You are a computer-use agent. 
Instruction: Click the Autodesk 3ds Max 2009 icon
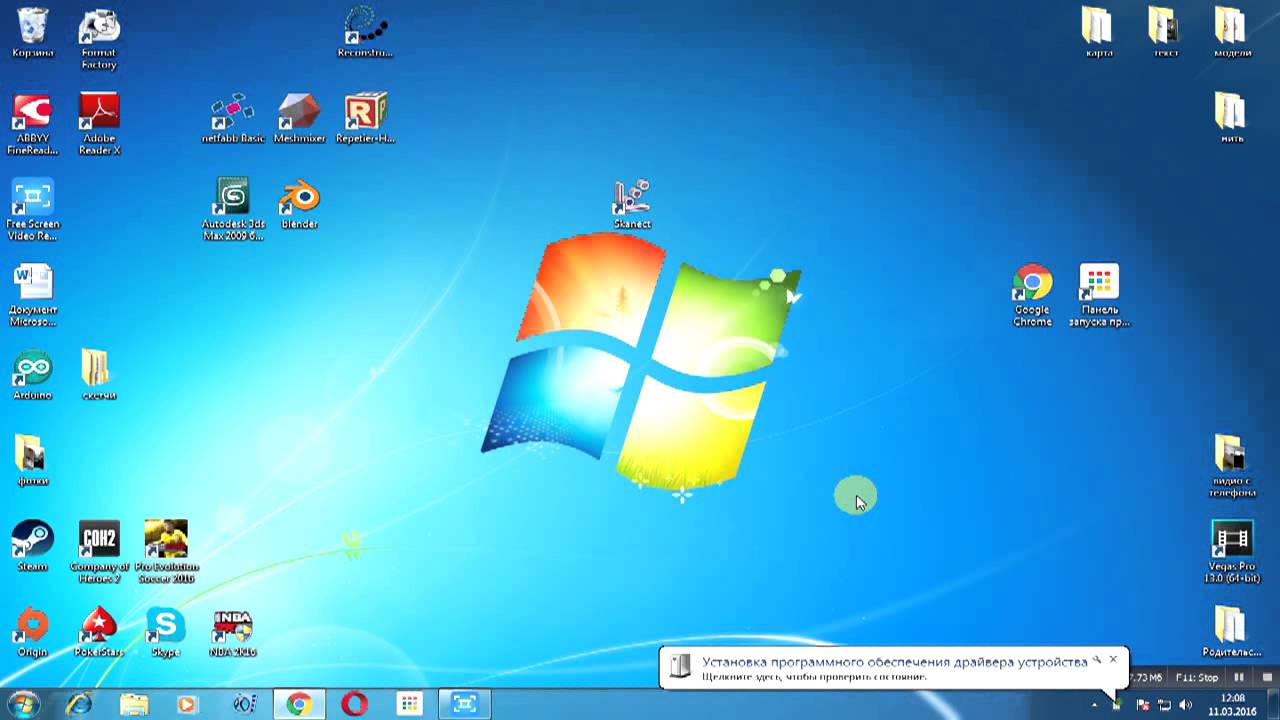[233, 210]
